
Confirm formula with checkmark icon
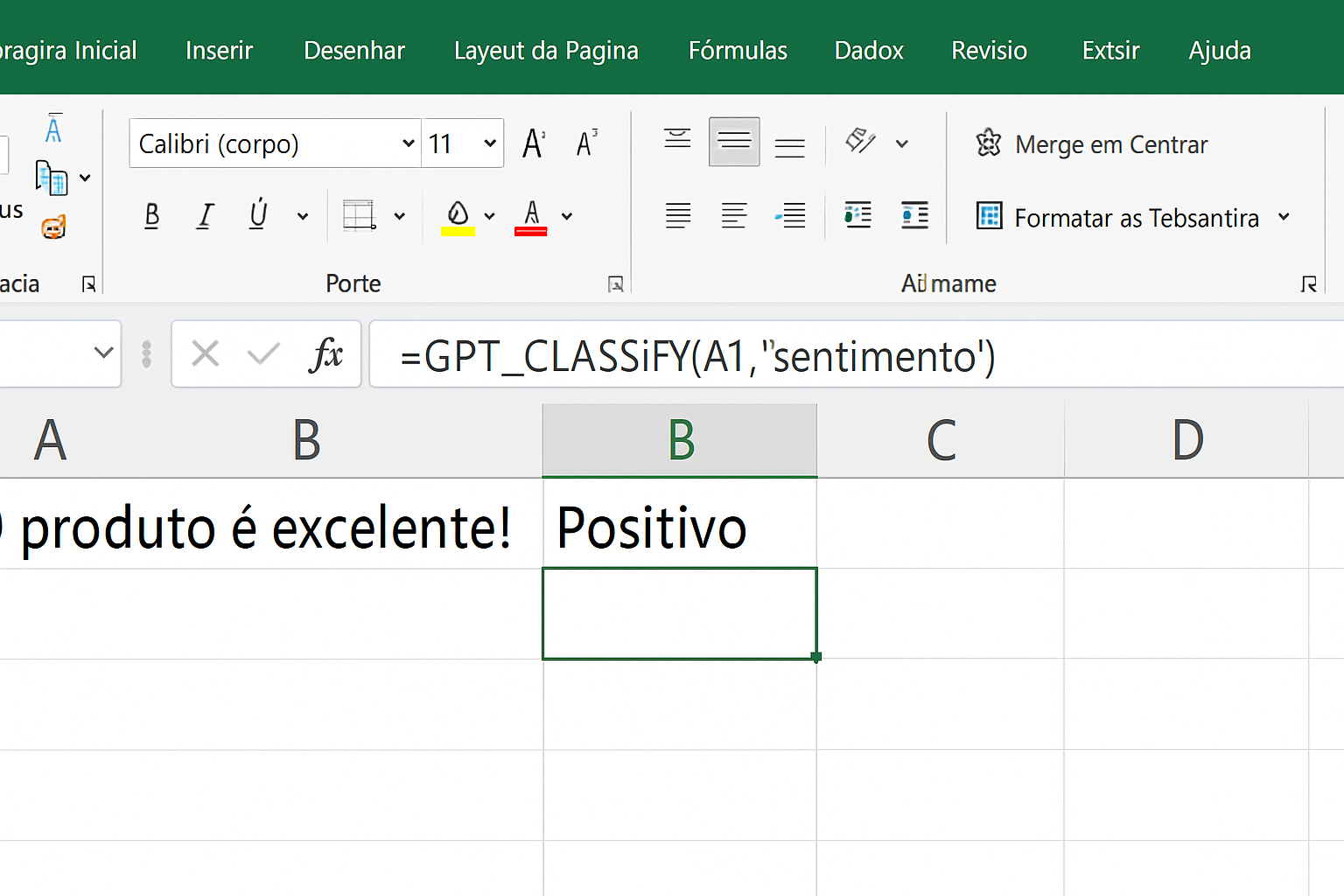click(263, 353)
